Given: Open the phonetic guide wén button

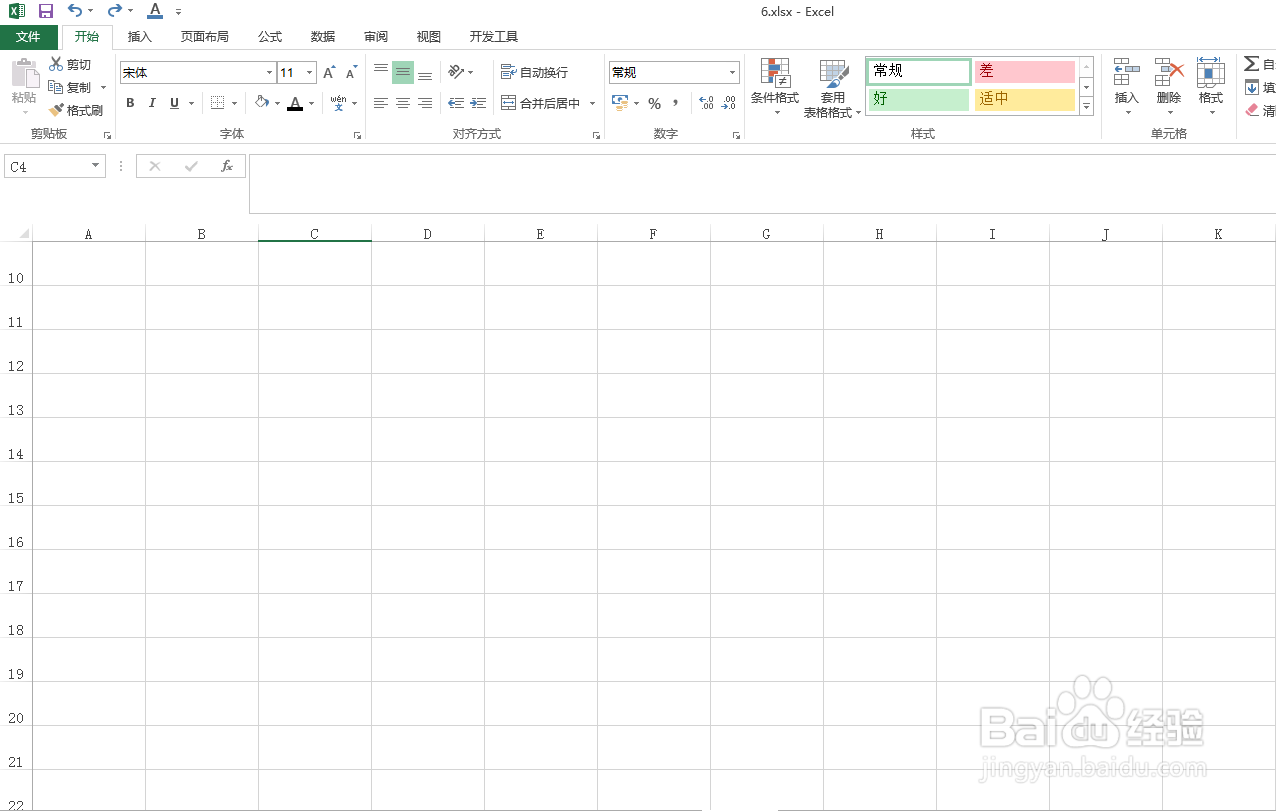Looking at the screenshot, I should point(338,103).
